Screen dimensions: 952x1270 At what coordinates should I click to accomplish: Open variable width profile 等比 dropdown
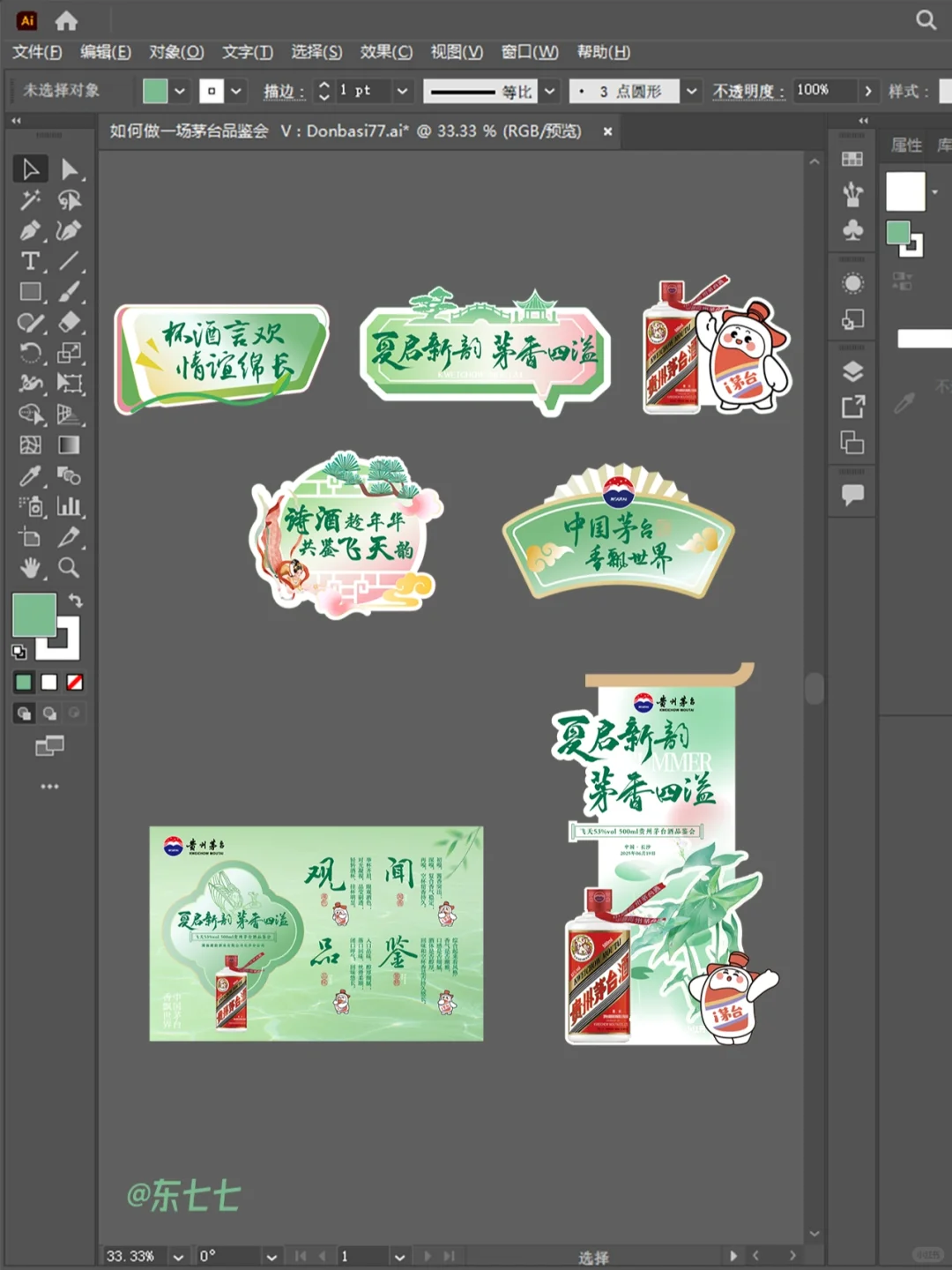tap(549, 91)
